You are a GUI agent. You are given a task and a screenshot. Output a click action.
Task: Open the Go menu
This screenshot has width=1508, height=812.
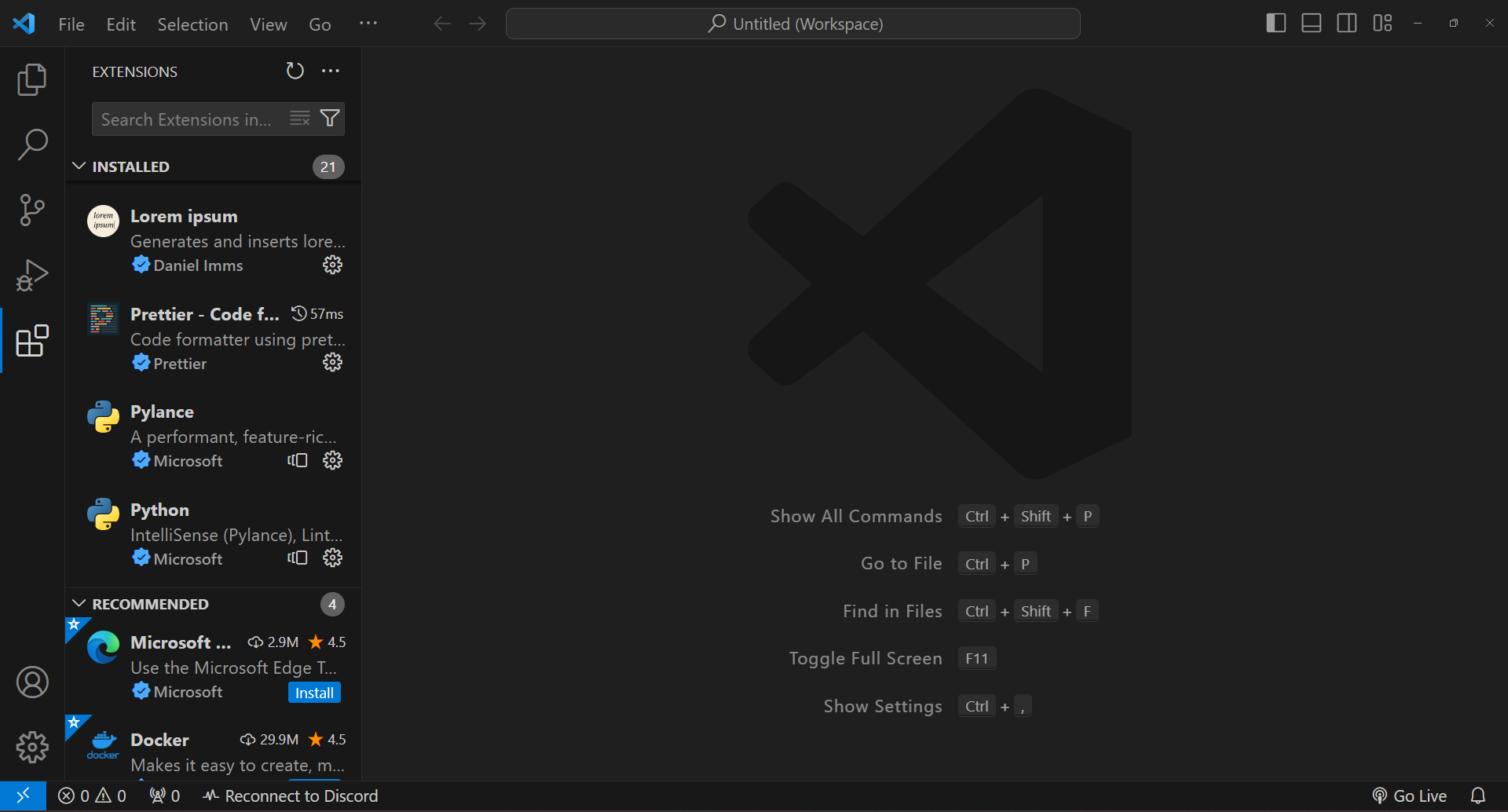(320, 24)
